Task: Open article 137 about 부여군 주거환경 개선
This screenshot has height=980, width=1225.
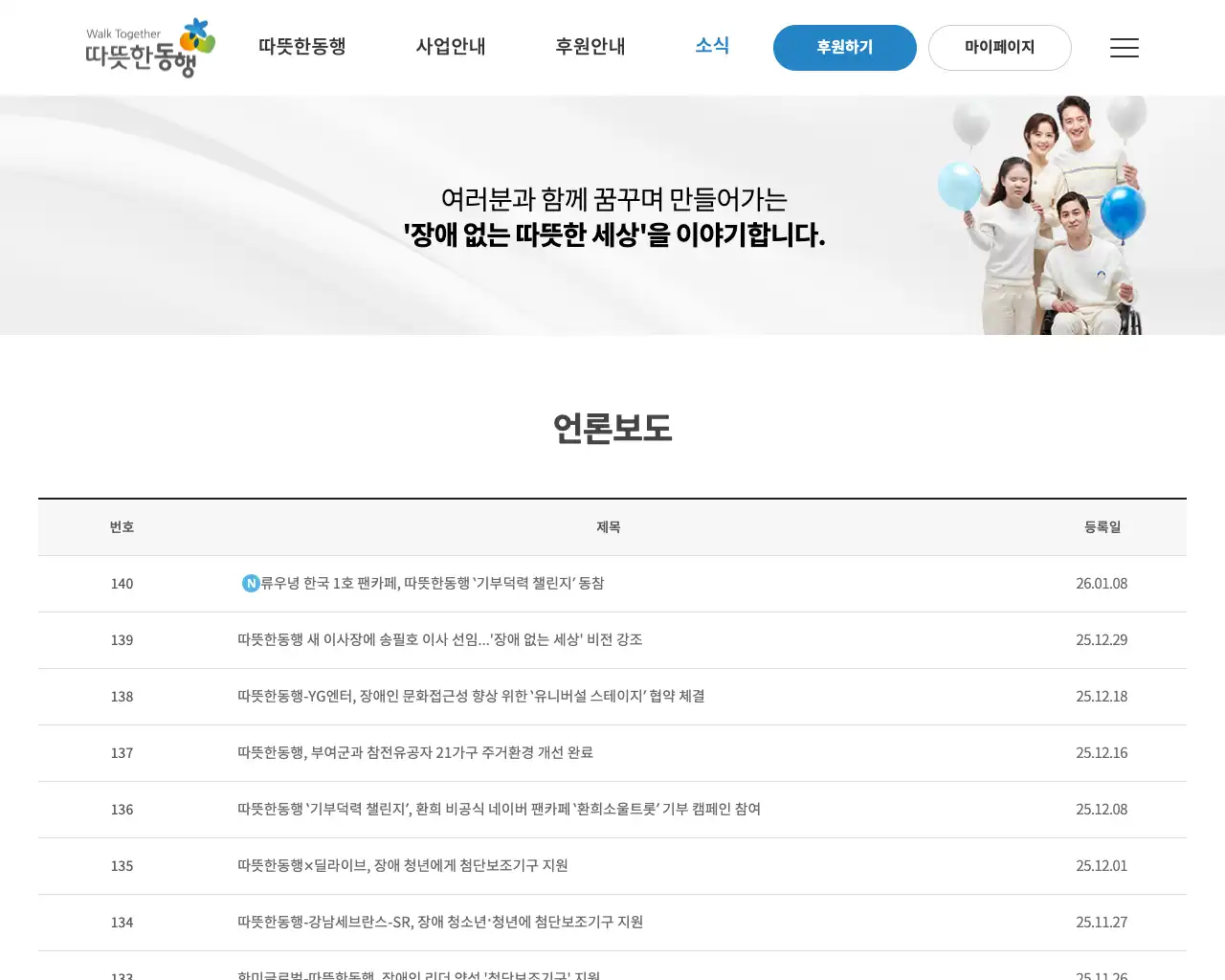Action: [x=414, y=752]
